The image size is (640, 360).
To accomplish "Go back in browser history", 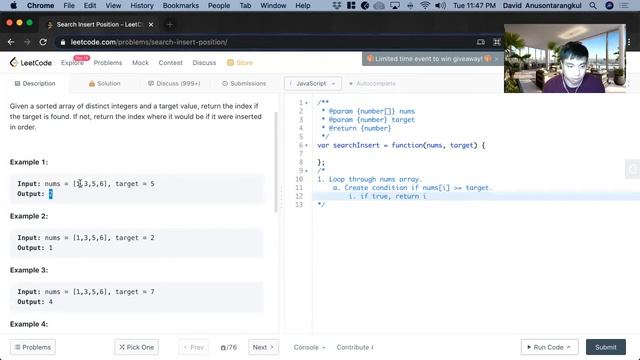I will click(11, 42).
